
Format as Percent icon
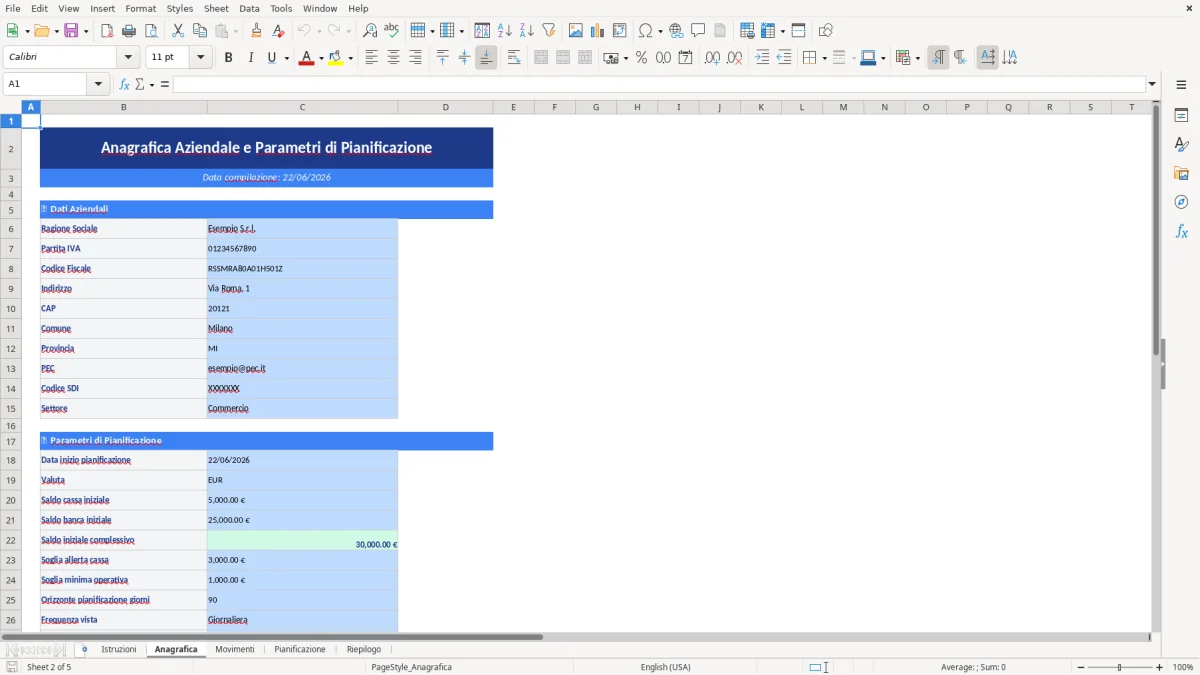point(641,58)
